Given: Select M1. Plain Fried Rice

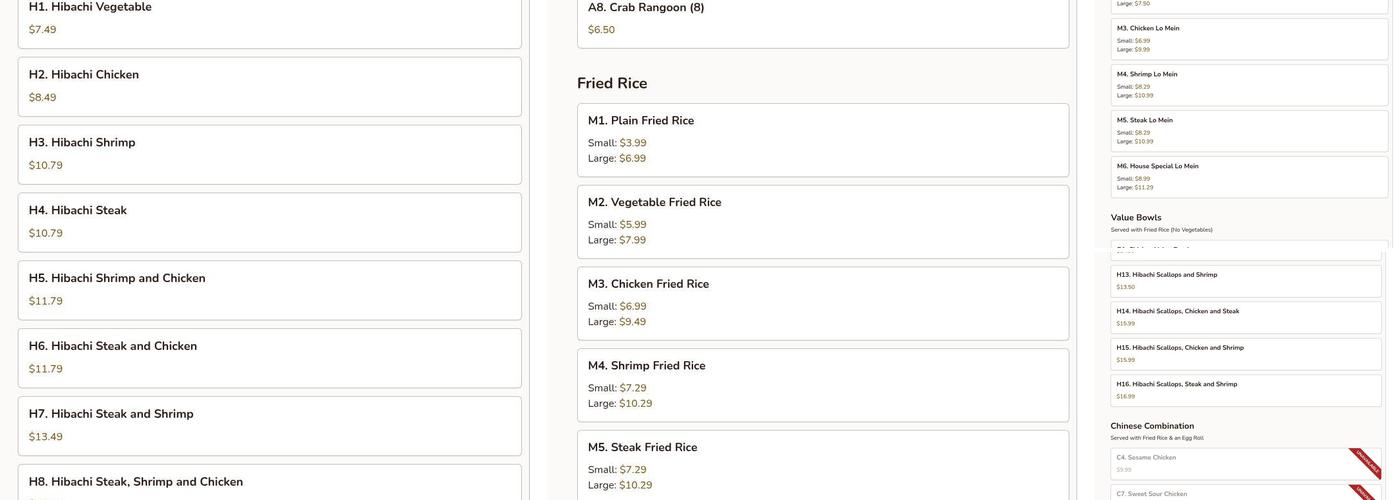Looking at the screenshot, I should (x=822, y=139).
